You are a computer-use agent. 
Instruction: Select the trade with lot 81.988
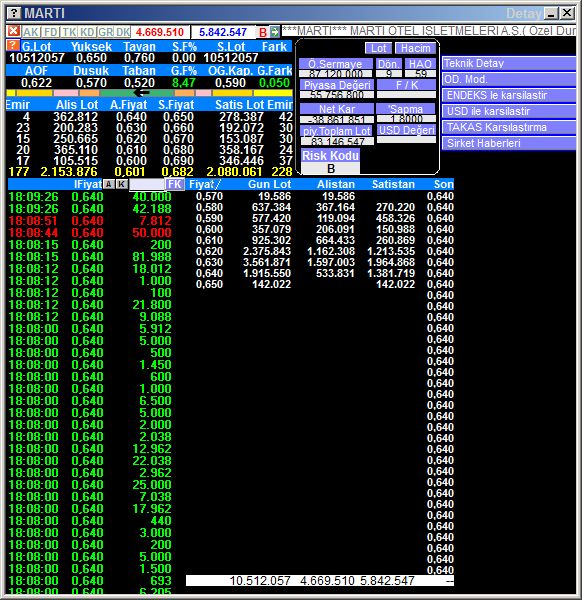(x=90, y=256)
